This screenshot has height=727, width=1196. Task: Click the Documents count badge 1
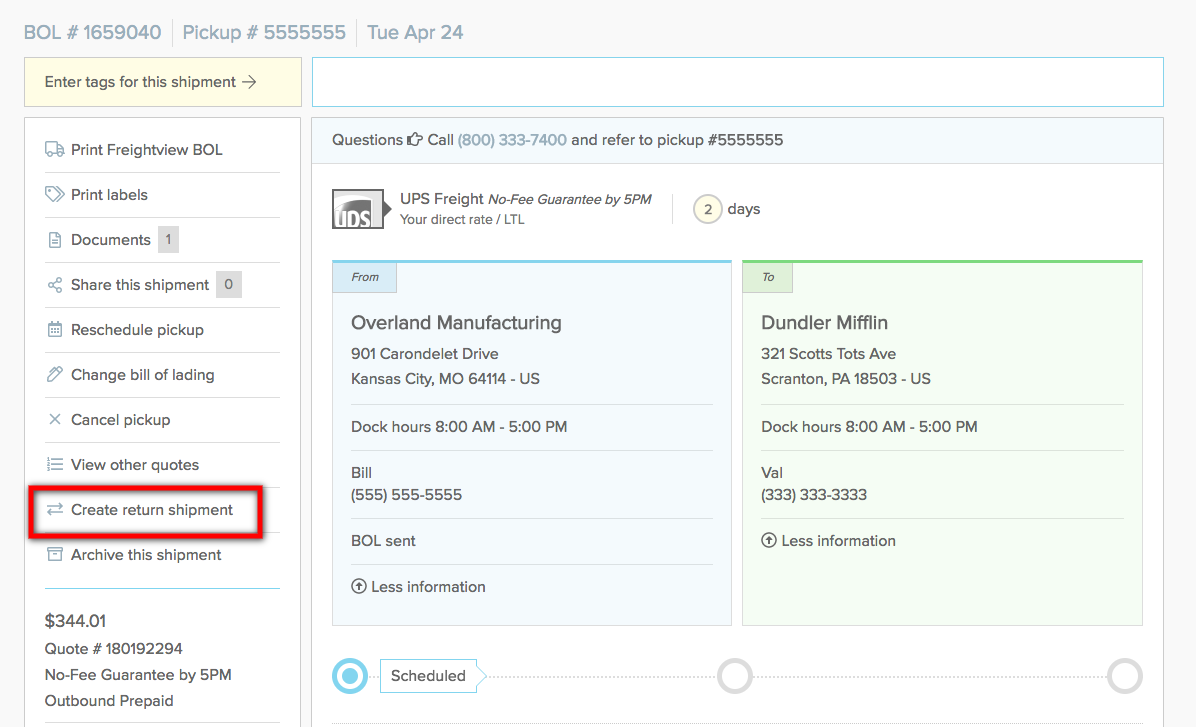pos(169,240)
